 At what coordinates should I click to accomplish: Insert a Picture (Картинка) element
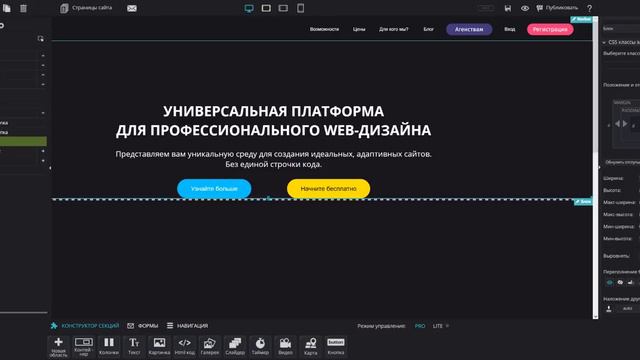[x=159, y=346]
